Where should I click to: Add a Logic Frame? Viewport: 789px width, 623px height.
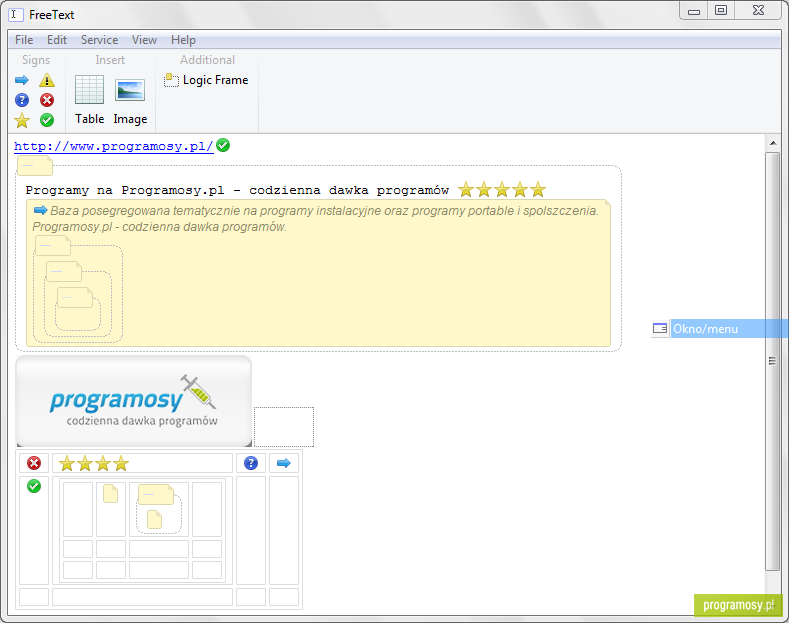click(206, 80)
